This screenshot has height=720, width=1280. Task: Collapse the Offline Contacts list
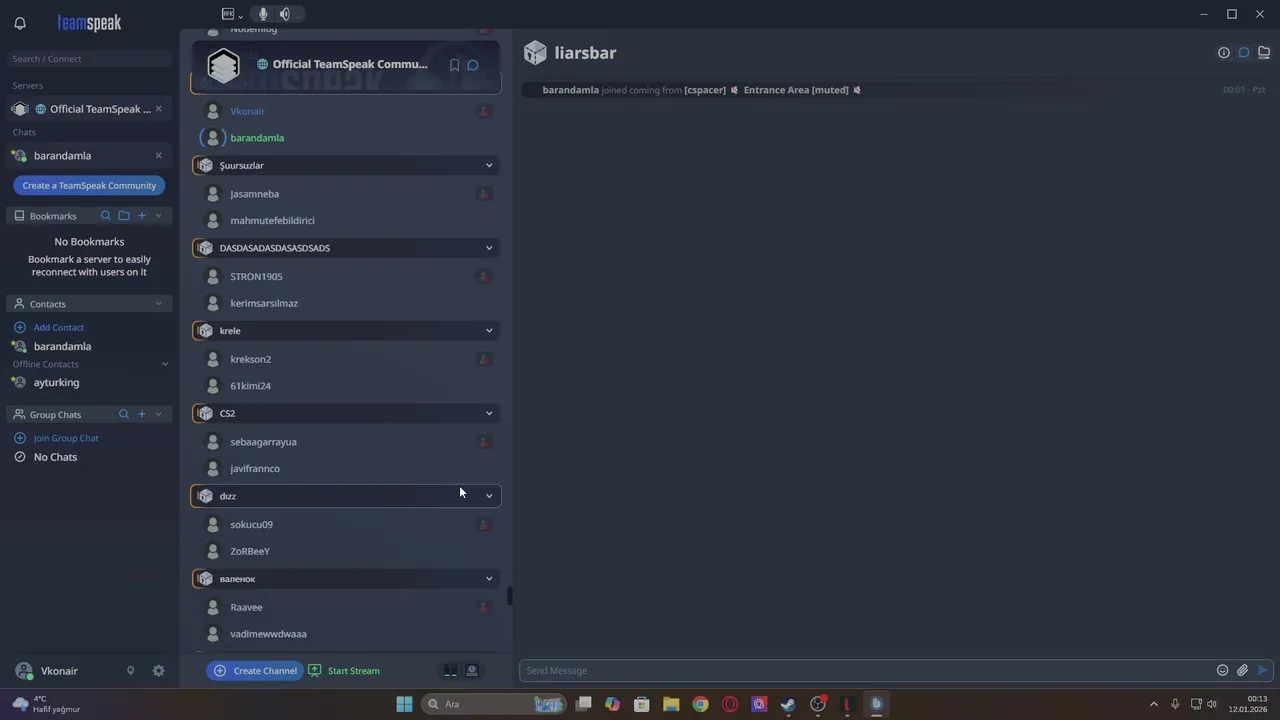coord(165,364)
